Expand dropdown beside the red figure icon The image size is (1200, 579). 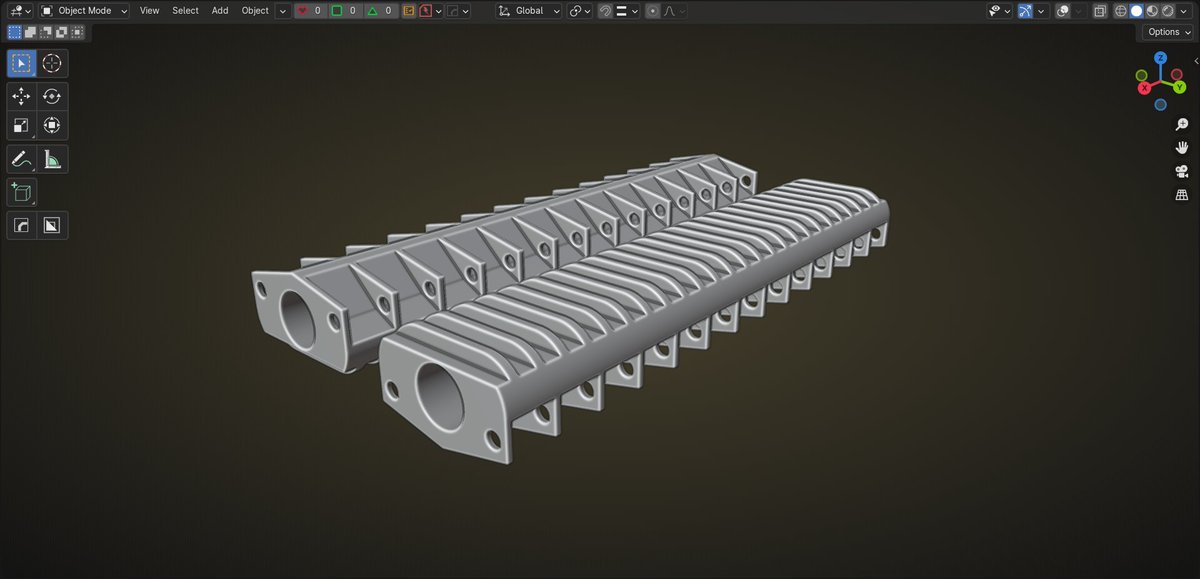tap(438, 10)
